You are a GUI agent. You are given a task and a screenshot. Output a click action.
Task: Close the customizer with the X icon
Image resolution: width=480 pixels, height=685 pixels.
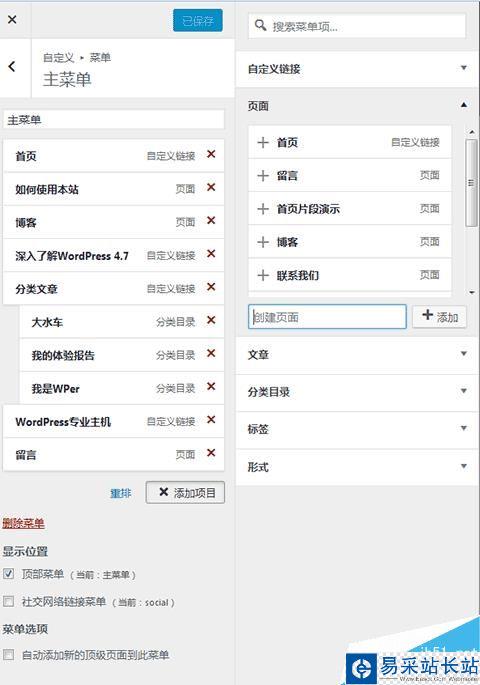[x=12, y=19]
